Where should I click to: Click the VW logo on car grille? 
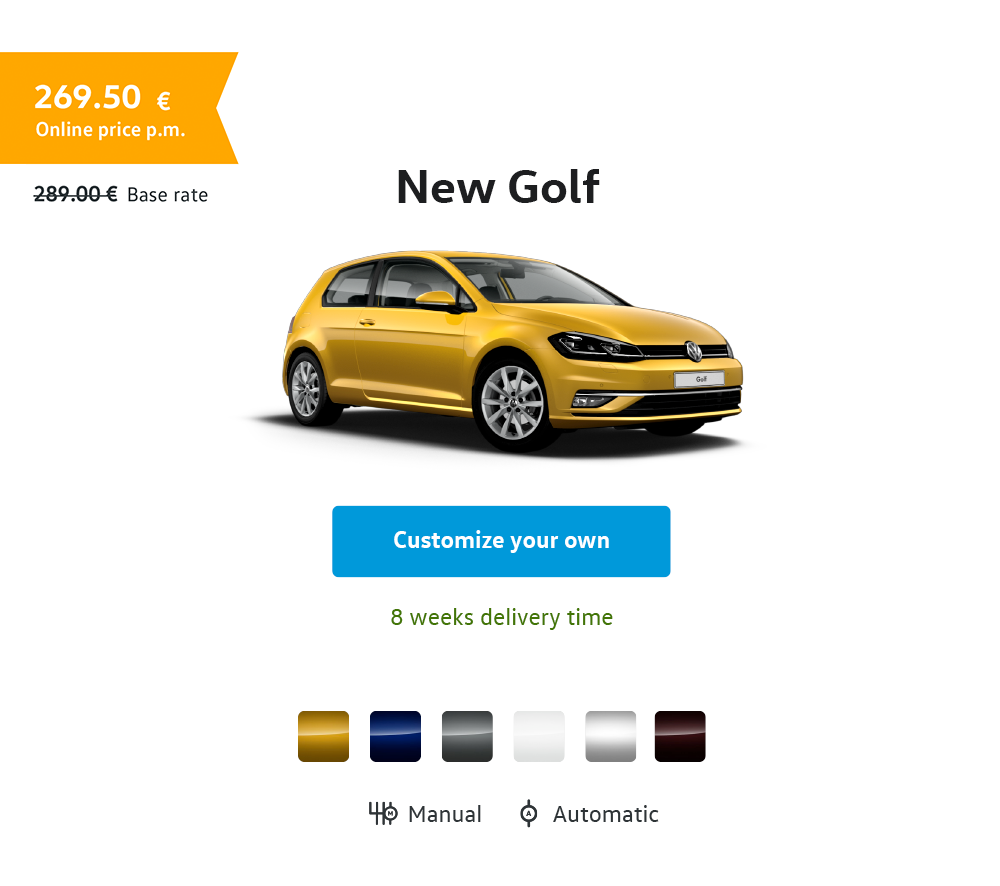pyautogui.click(x=693, y=351)
